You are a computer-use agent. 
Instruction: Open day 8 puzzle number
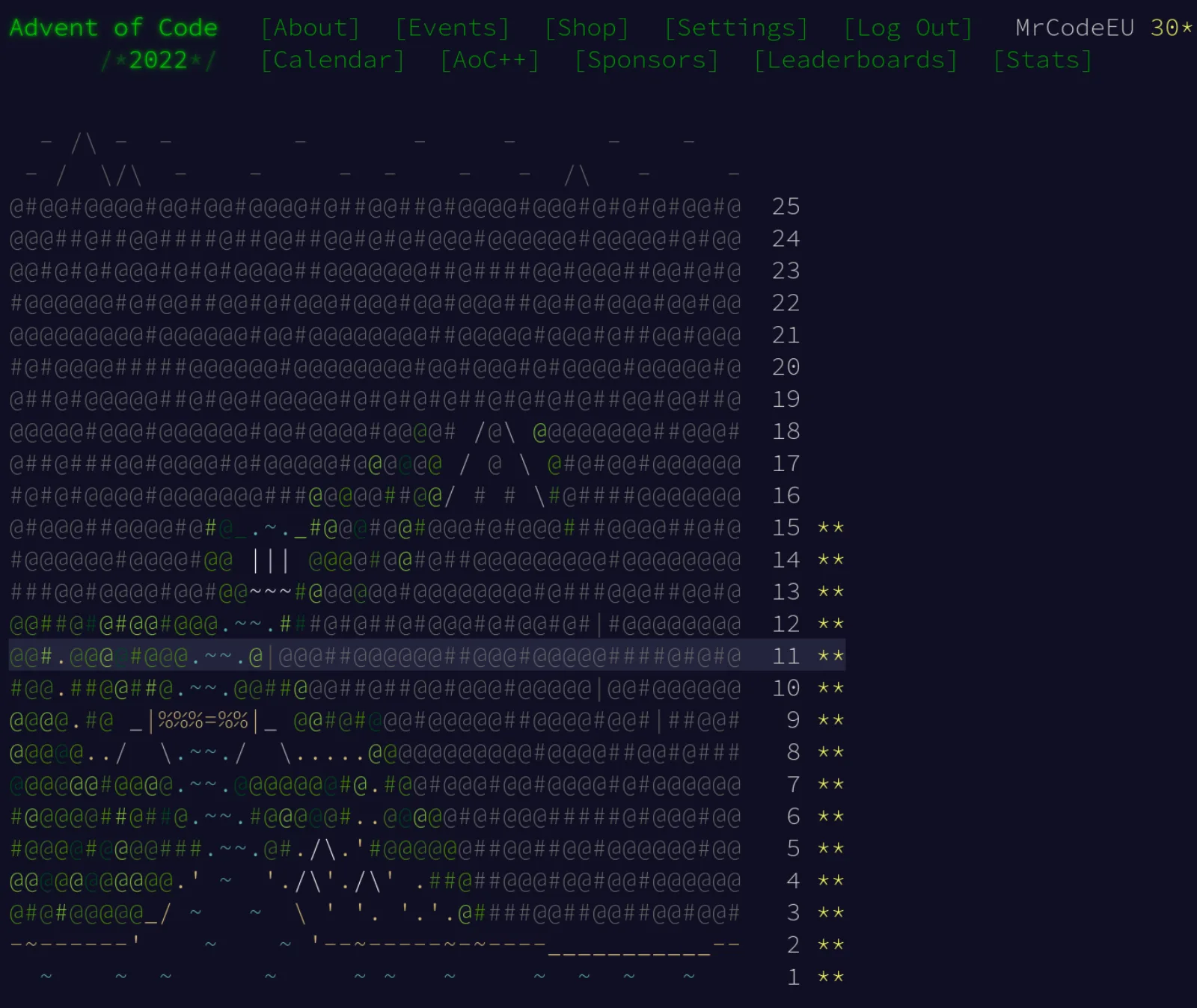point(794,752)
